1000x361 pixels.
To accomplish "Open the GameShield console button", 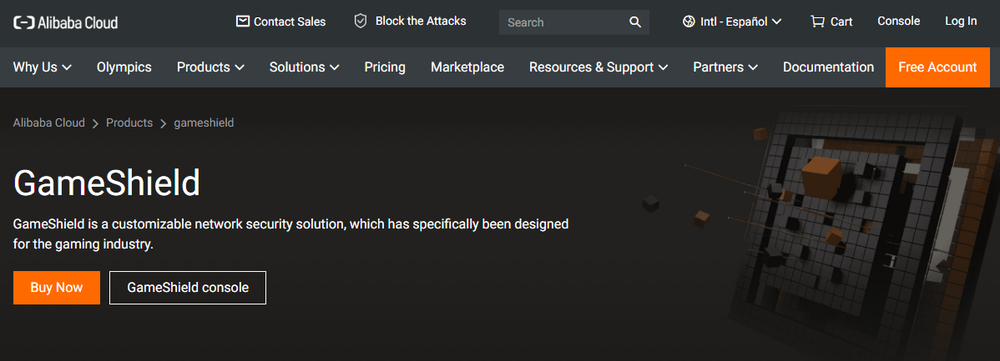I will (x=188, y=288).
